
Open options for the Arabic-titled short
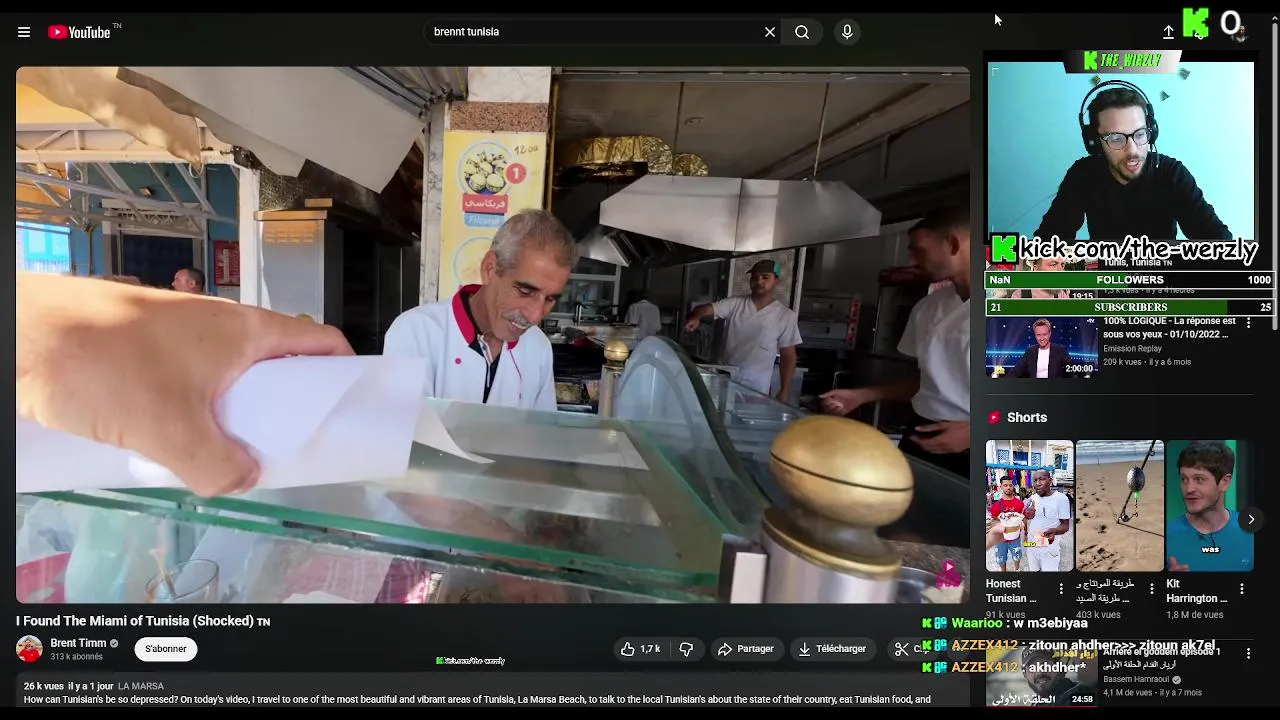tap(1151, 589)
